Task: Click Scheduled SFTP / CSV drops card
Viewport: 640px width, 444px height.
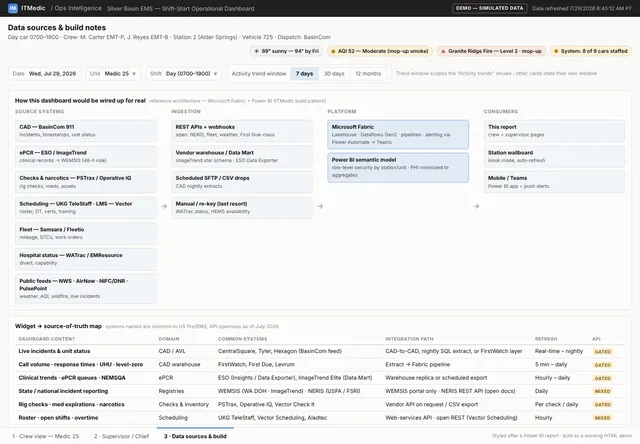Action: coord(242,182)
